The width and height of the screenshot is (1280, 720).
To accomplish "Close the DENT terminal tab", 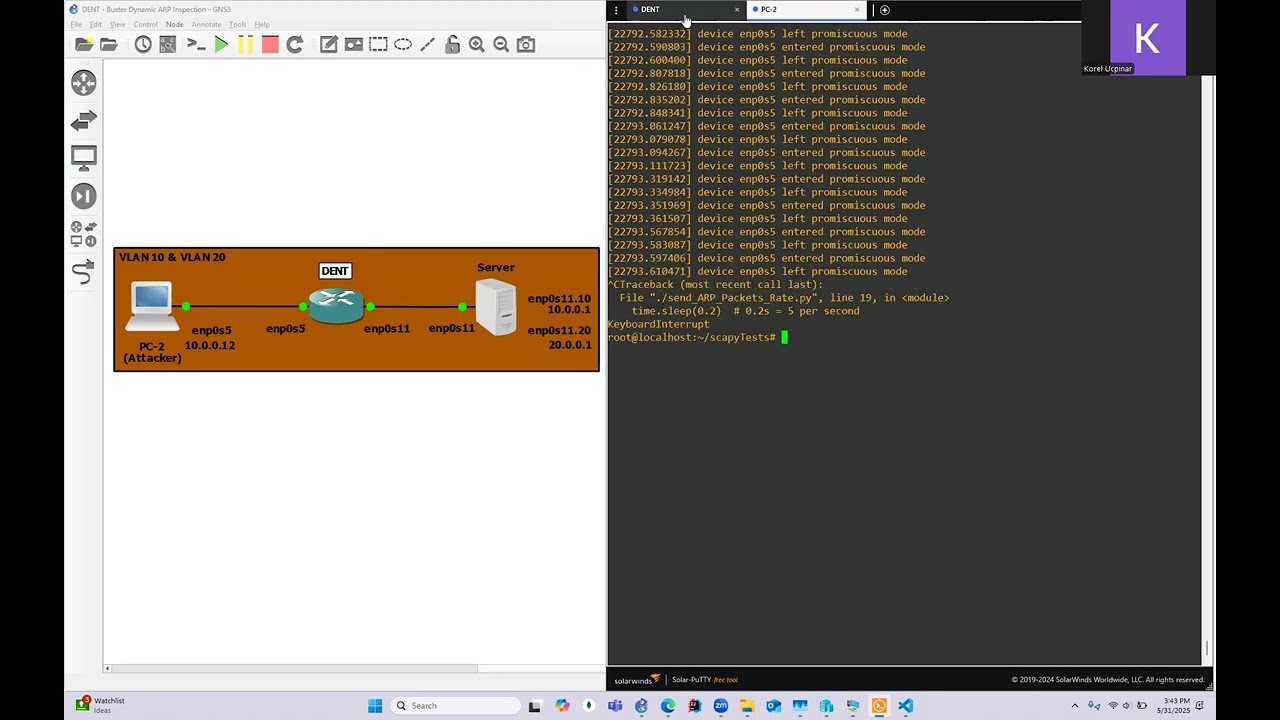I will coord(737,10).
